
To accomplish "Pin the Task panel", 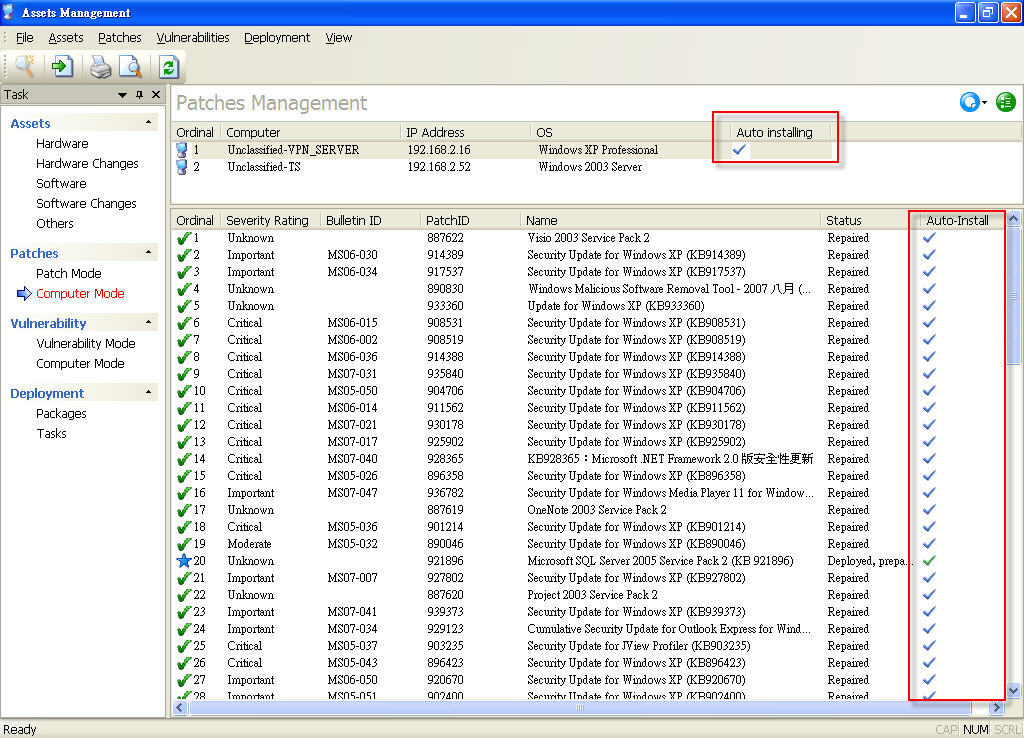I will tap(139, 95).
